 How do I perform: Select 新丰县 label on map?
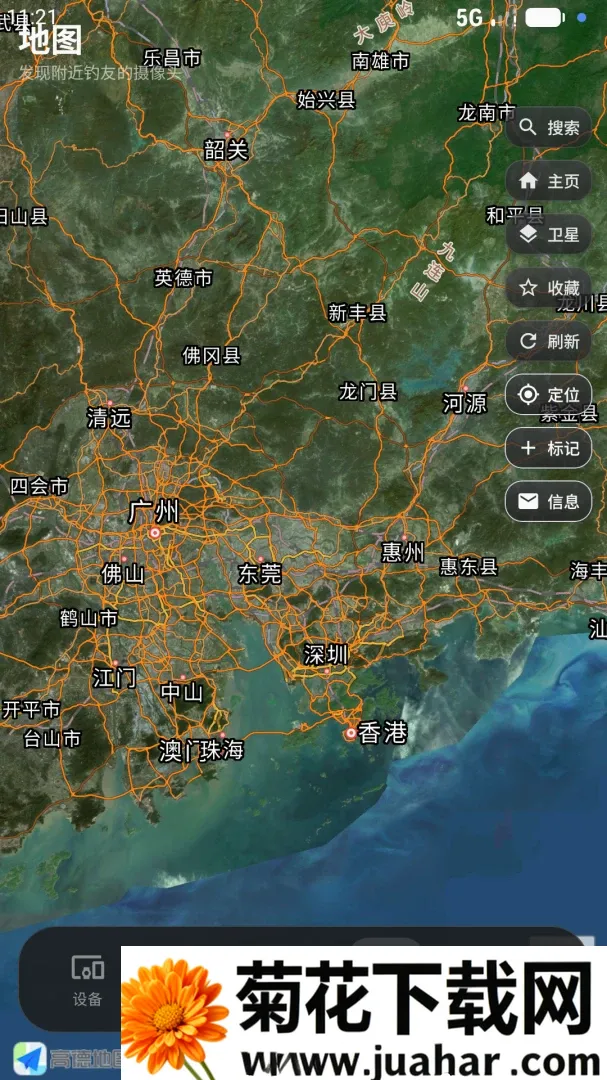coord(357,313)
